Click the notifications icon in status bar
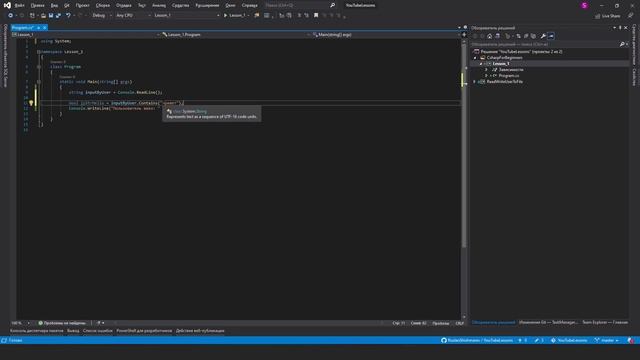640x360 pixels. [x=631, y=340]
